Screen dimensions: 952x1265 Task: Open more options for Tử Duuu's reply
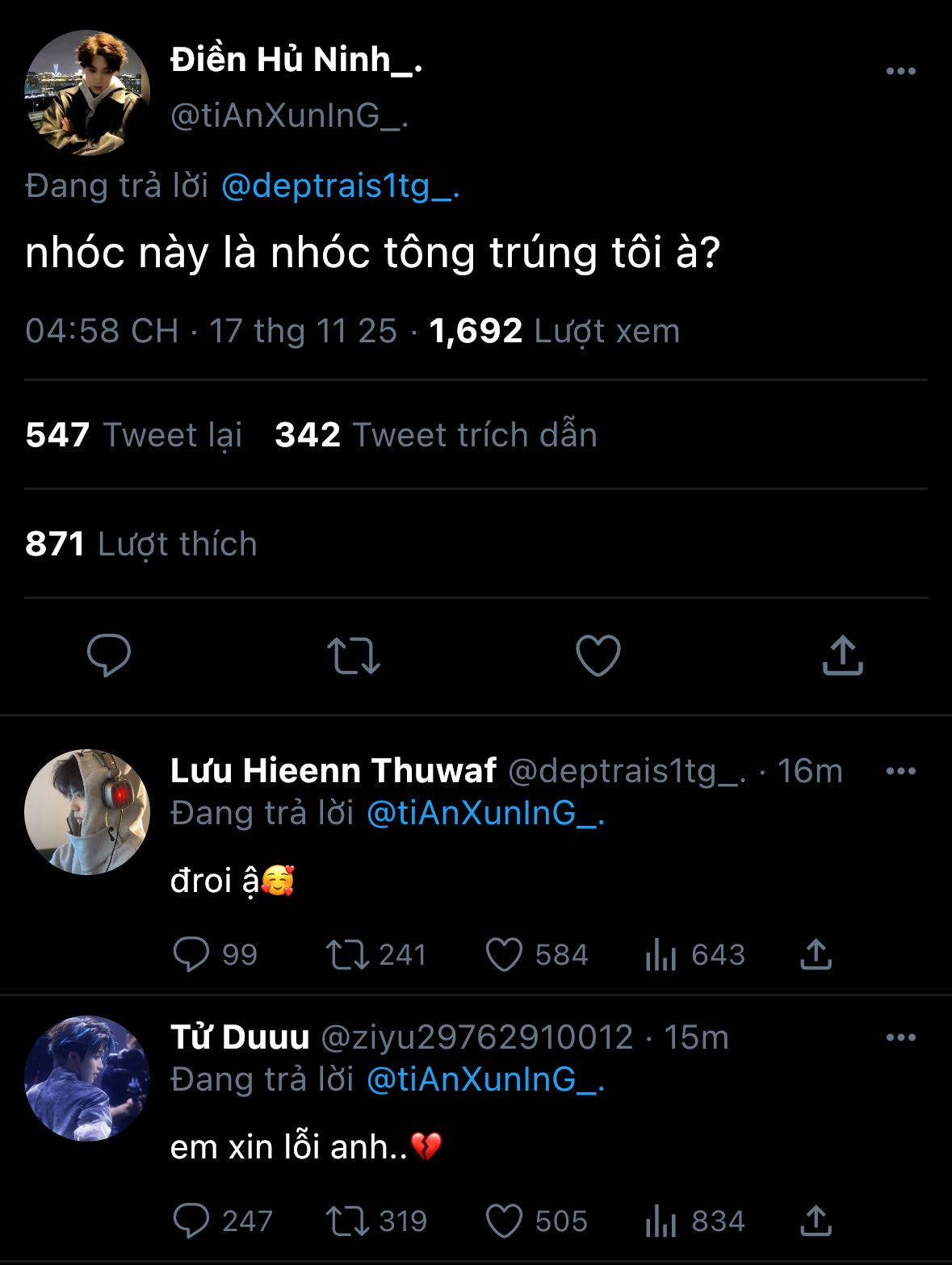tap(900, 1037)
